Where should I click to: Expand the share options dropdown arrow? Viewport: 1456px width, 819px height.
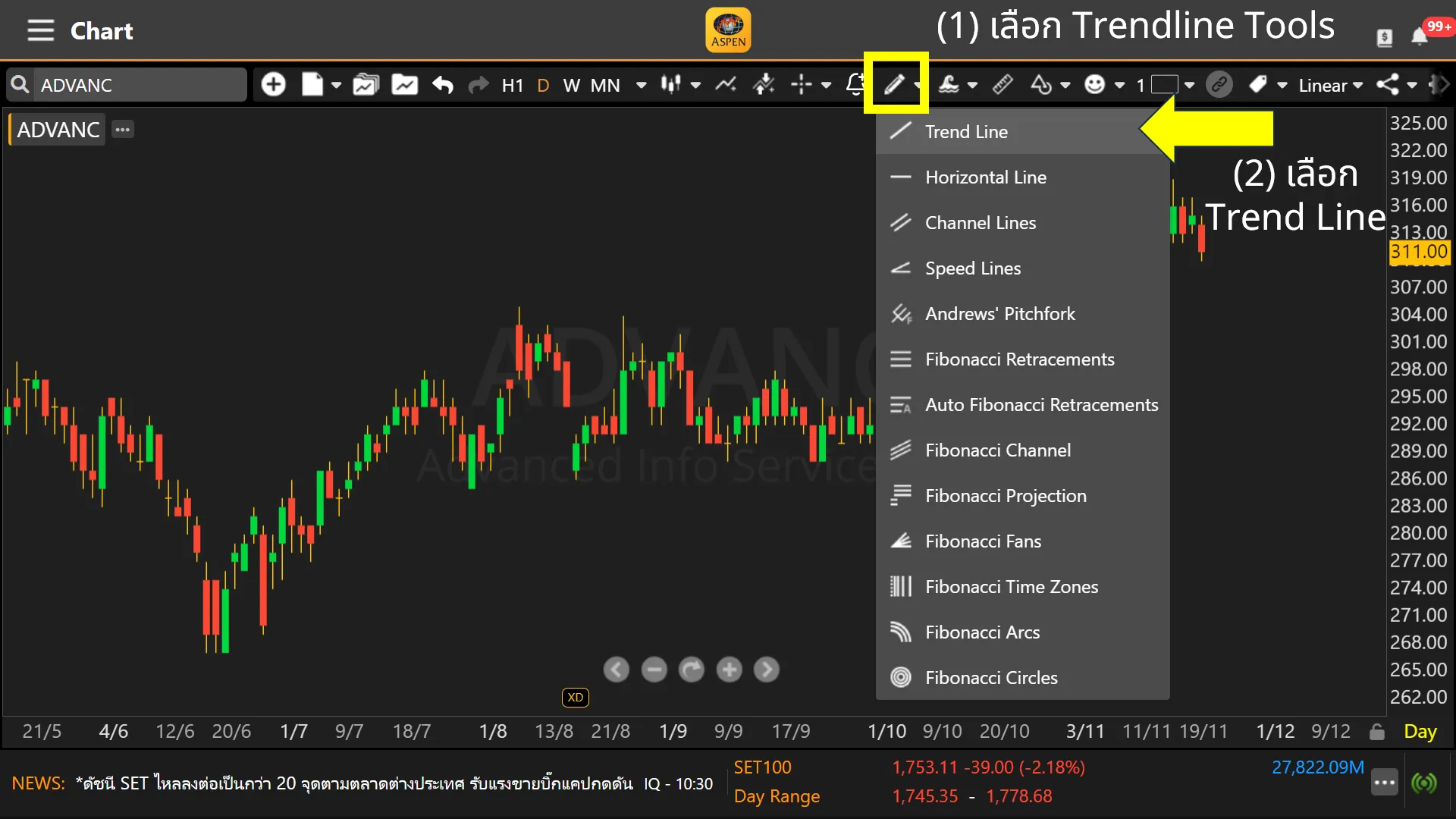pyautogui.click(x=1412, y=85)
